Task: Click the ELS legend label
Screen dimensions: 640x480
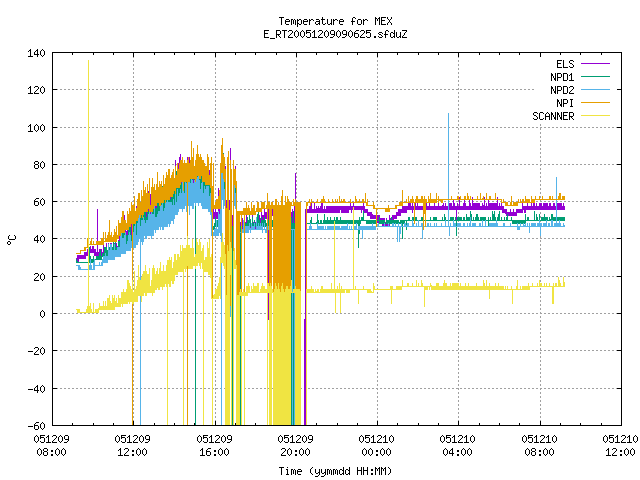Action: click(565, 64)
